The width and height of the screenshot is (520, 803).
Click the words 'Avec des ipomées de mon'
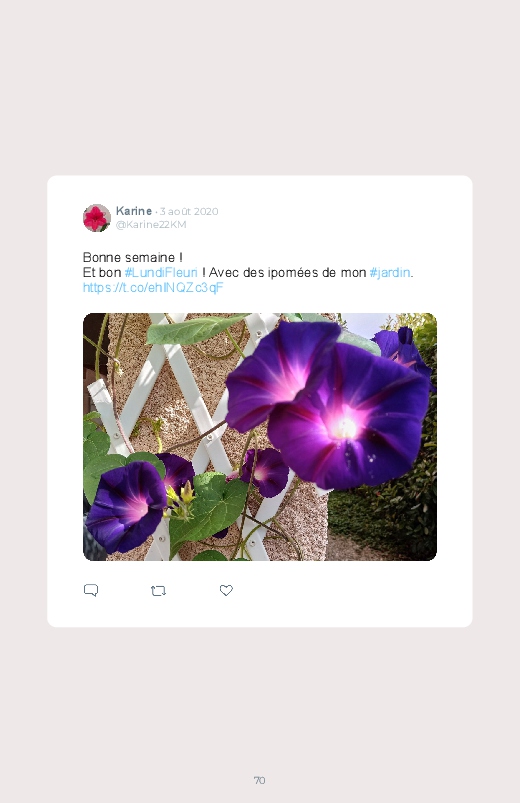click(x=287, y=272)
